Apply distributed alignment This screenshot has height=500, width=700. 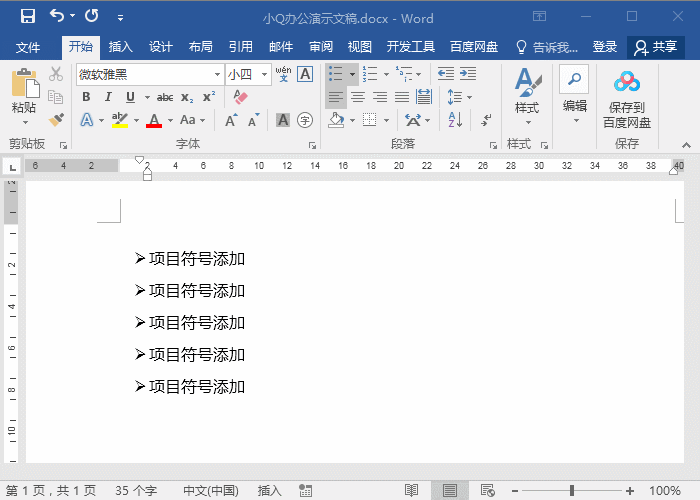423,97
